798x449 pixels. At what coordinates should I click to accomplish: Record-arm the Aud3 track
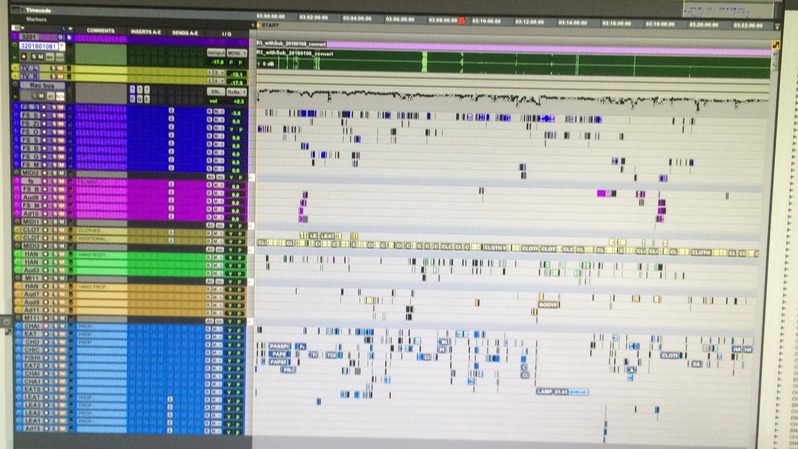point(46,270)
